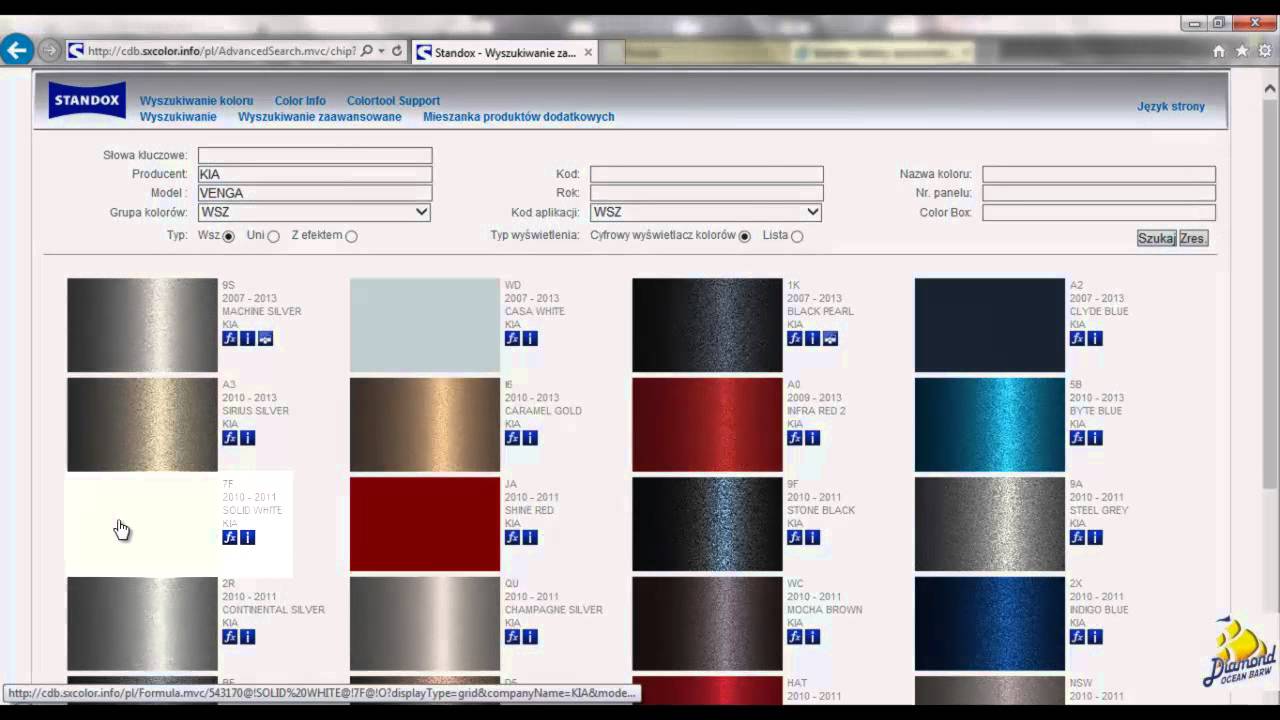
Task: Click the Rok input field
Action: [707, 193]
